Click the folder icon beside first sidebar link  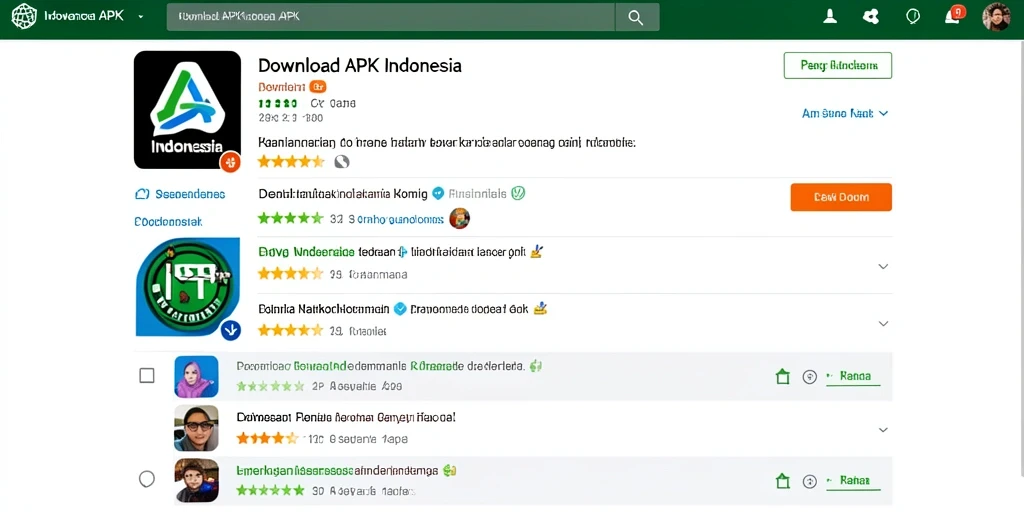coord(142,194)
